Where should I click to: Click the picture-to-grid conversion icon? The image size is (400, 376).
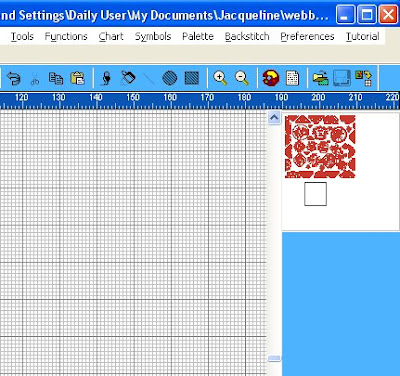363,78
